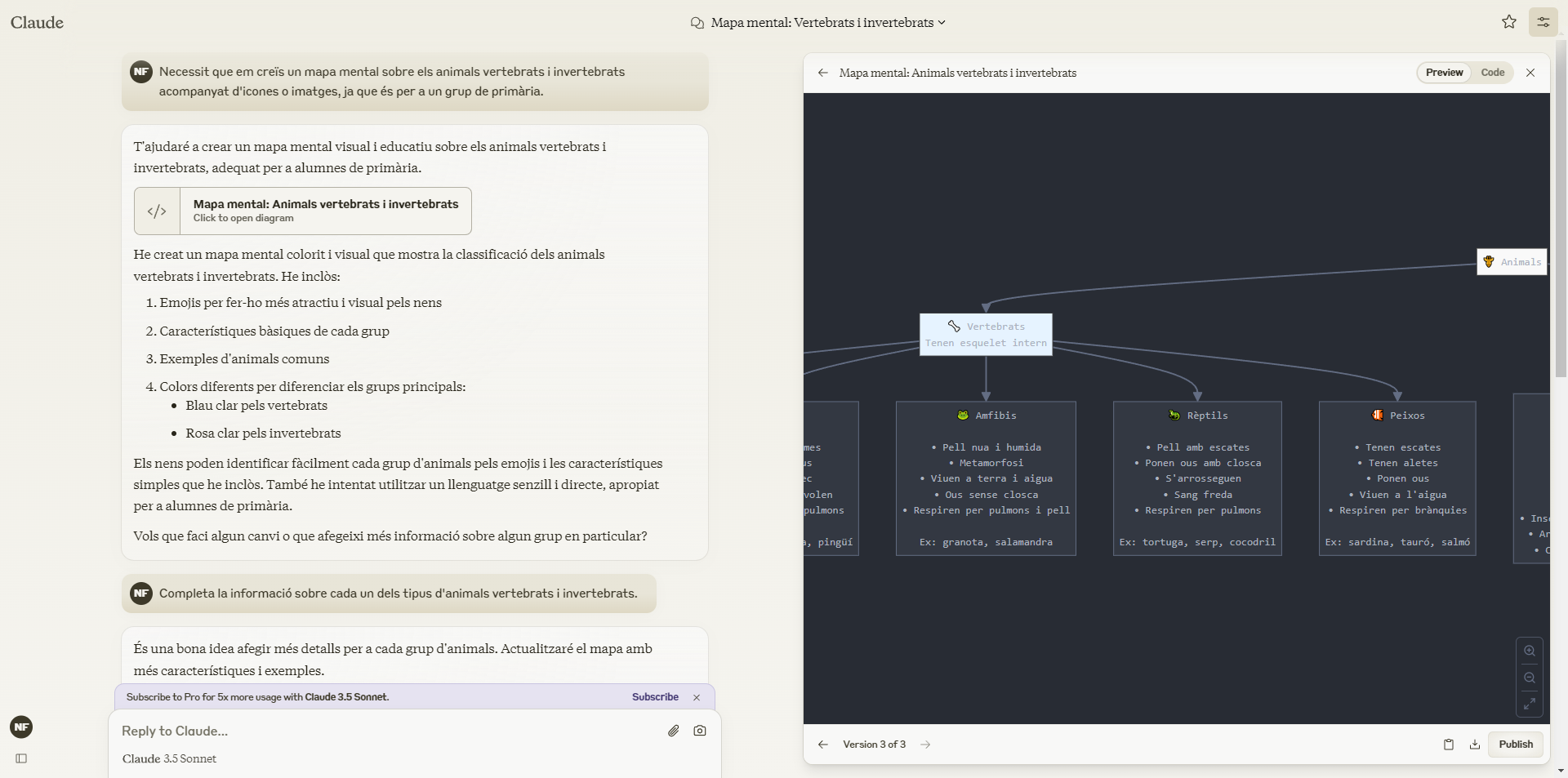Image resolution: width=1568 pixels, height=778 pixels.
Task: Switch artifact view to Code
Action: pyautogui.click(x=1492, y=73)
